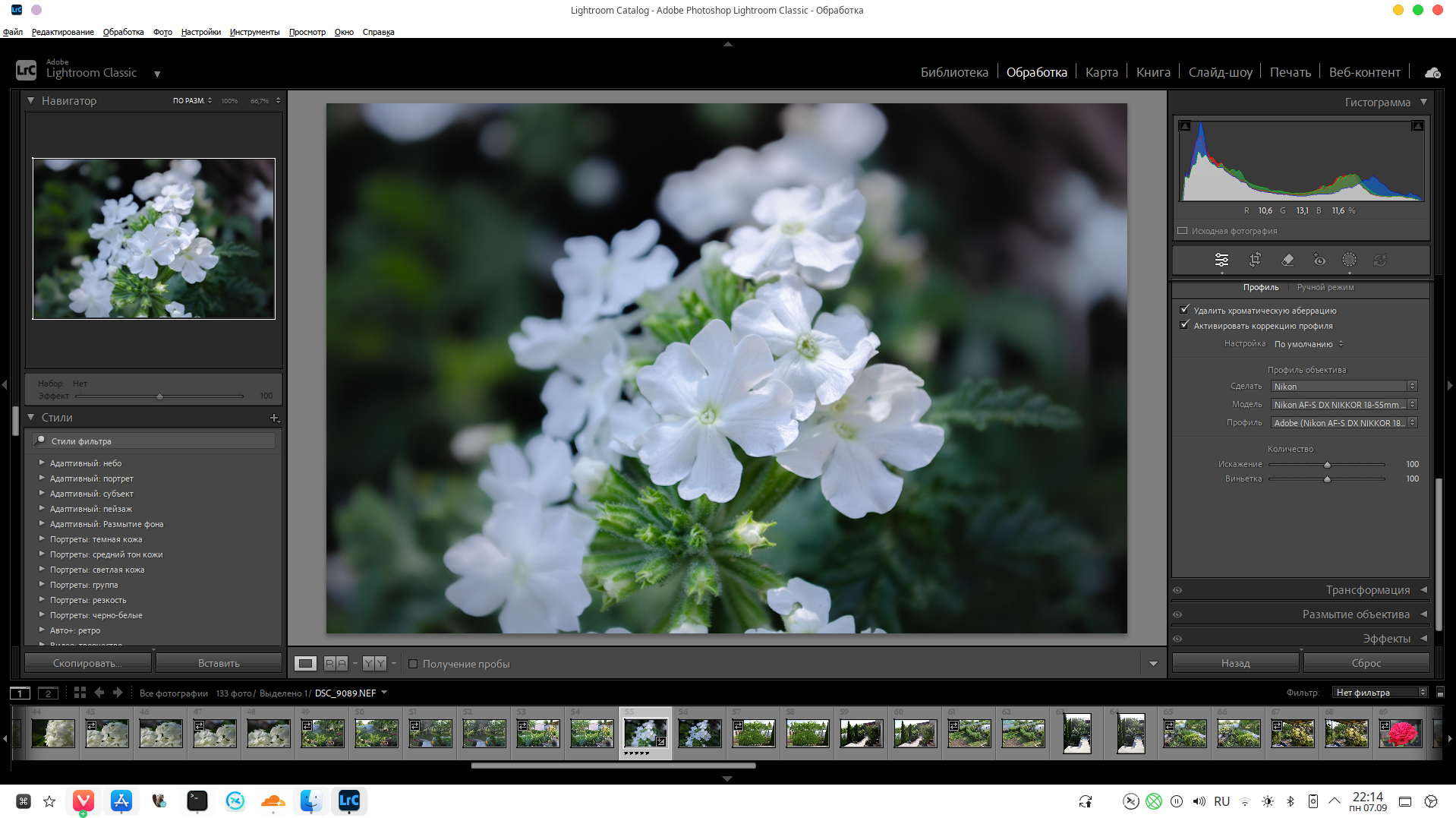Select the Edit sliders tool icon
The image size is (1456, 818).
click(x=1221, y=261)
